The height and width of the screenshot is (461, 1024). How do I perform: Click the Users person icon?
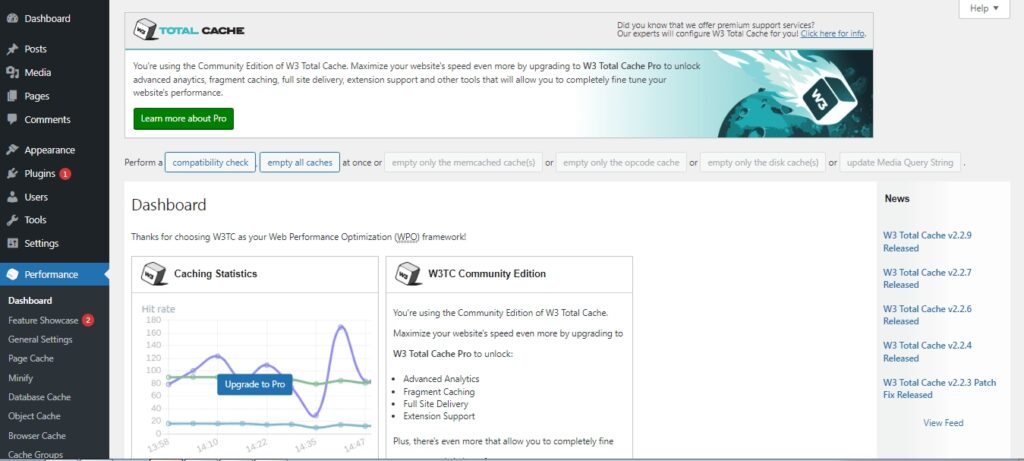tap(12, 197)
